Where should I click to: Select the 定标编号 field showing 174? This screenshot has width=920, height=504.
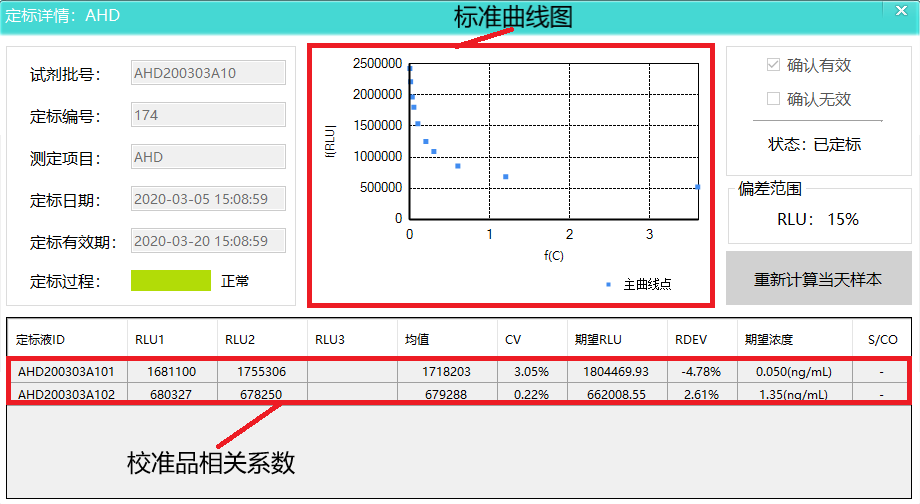208,115
